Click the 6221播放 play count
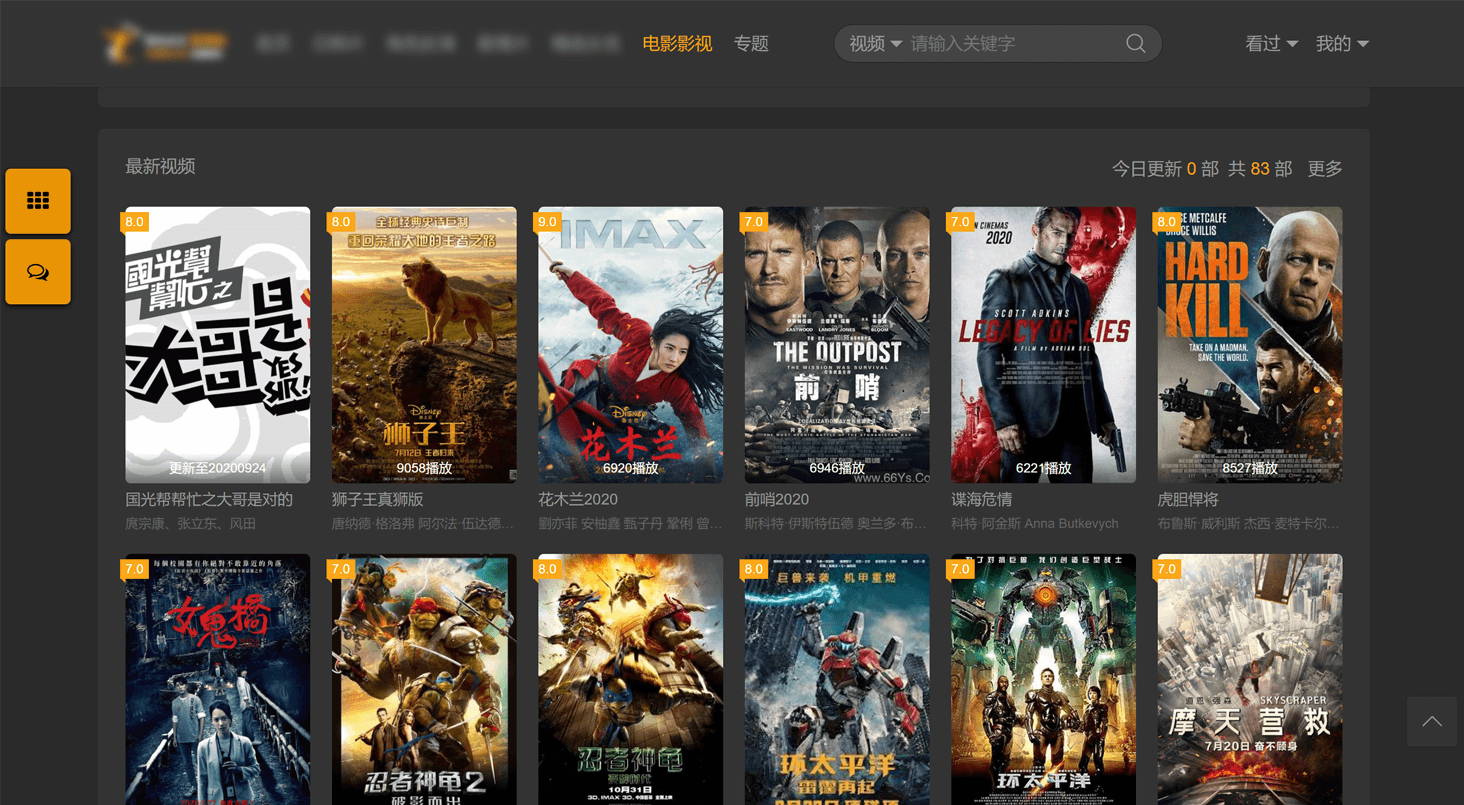Screen dimensions: 1464x805 (1044, 468)
